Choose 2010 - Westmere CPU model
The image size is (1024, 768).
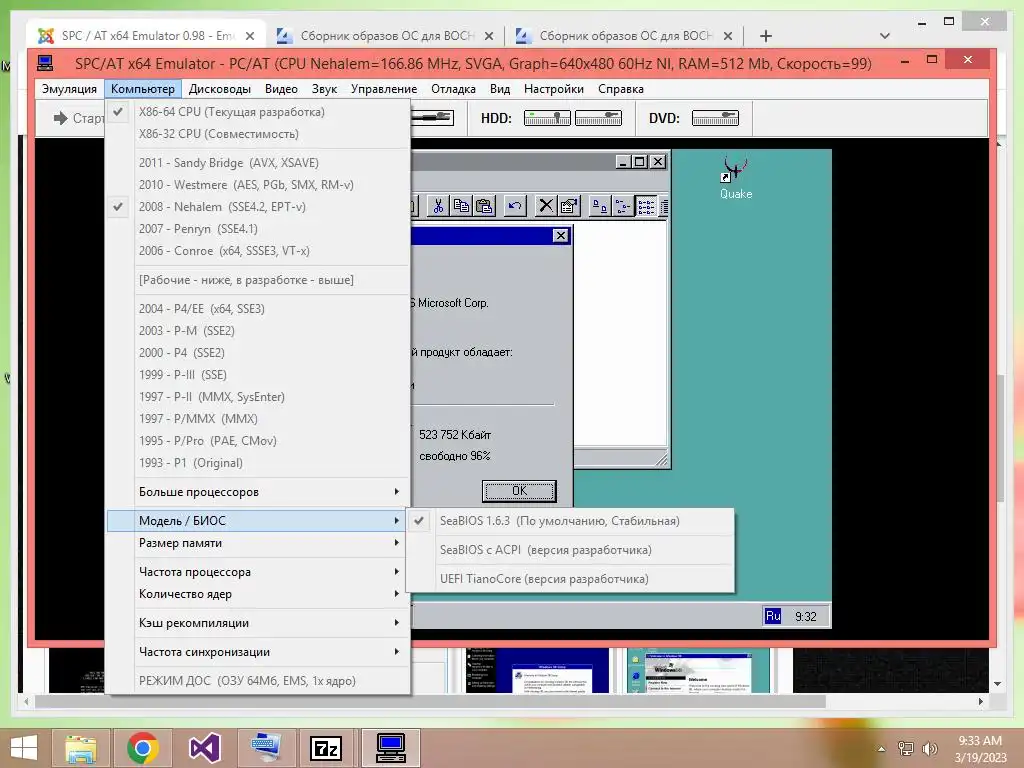coord(258,185)
